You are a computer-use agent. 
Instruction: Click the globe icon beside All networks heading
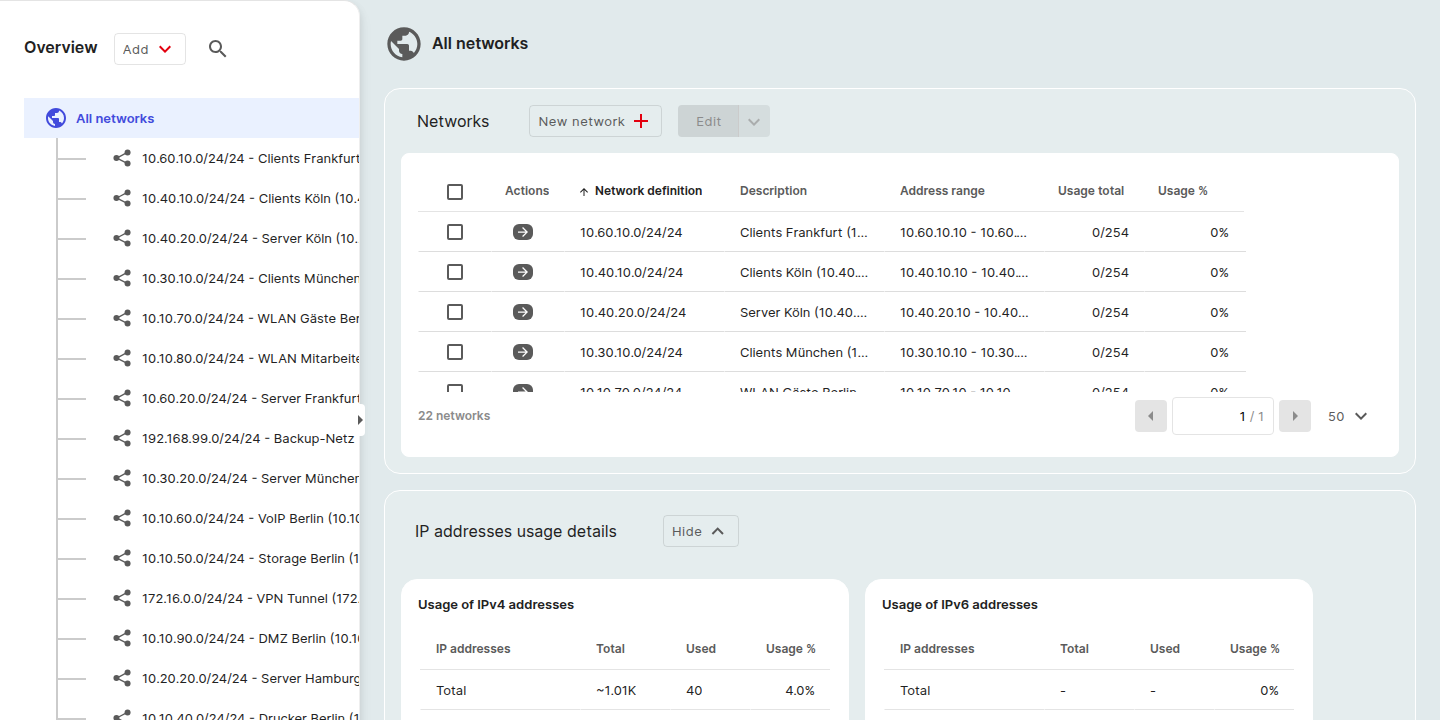(x=404, y=44)
